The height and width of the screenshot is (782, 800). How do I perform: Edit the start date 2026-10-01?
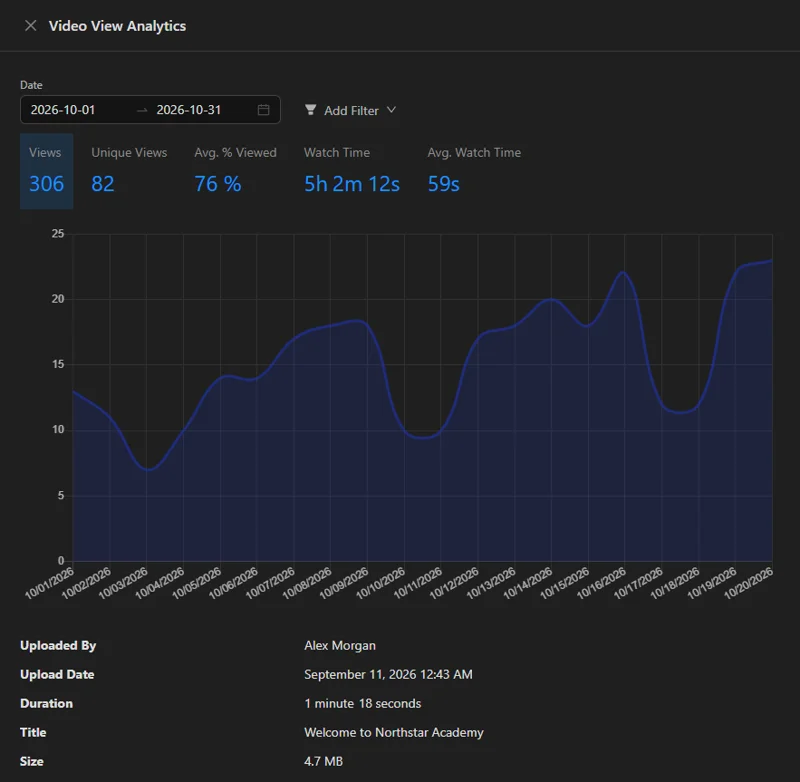coord(63,110)
